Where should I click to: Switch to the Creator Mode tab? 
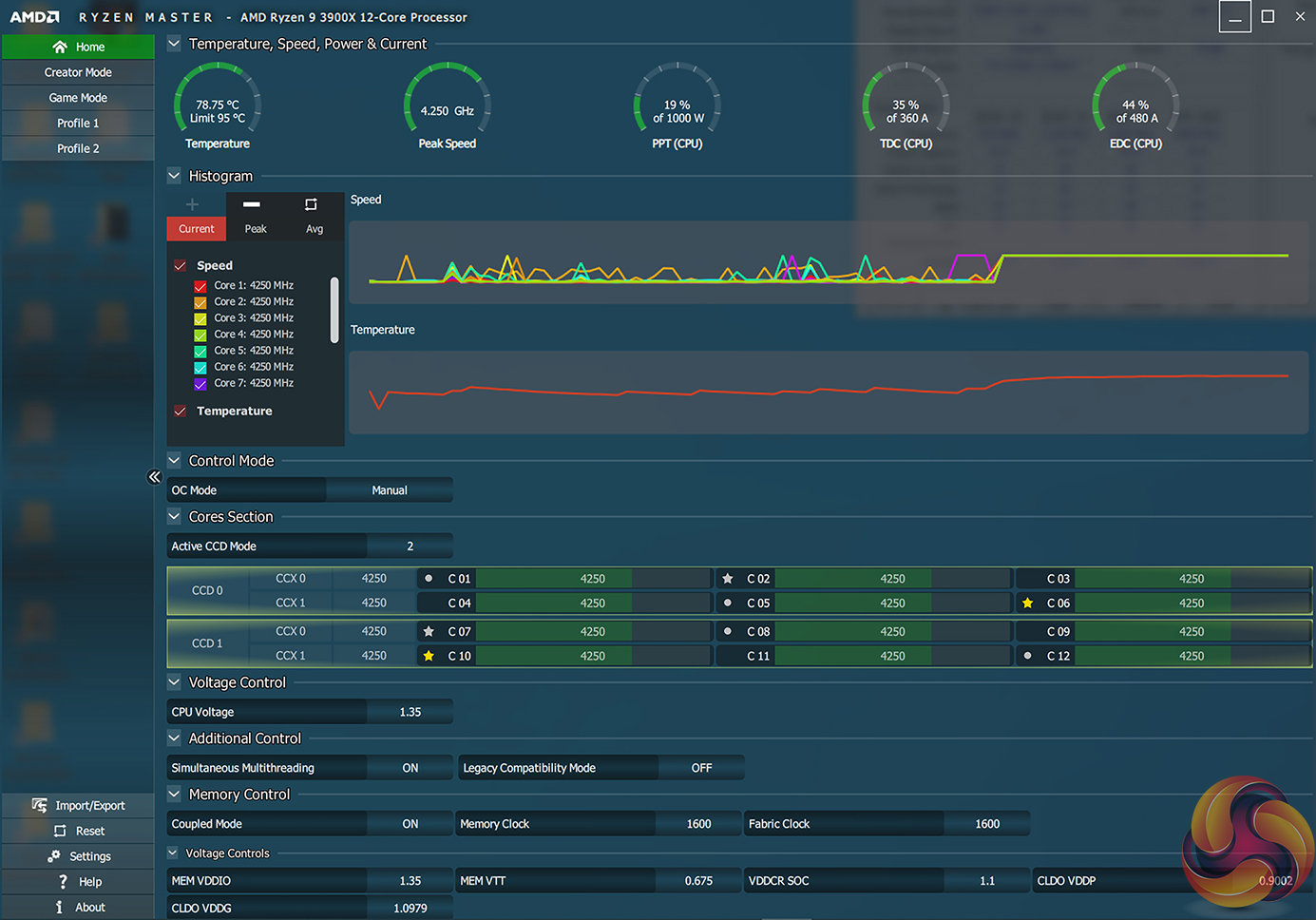pyautogui.click(x=78, y=72)
